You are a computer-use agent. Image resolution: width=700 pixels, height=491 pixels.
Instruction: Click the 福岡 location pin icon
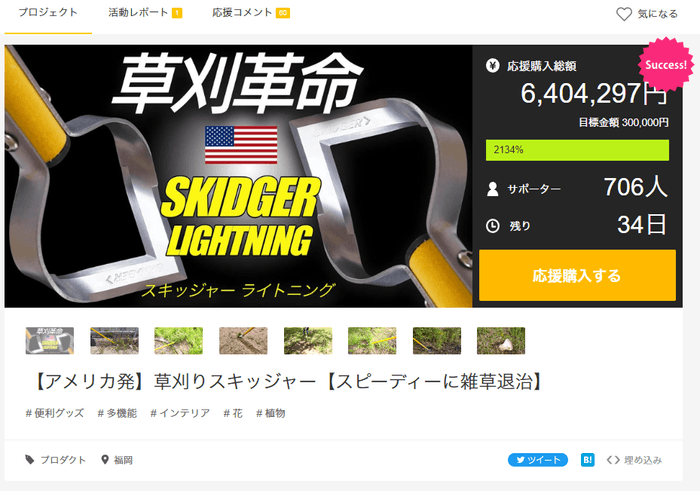pyautogui.click(x=105, y=459)
